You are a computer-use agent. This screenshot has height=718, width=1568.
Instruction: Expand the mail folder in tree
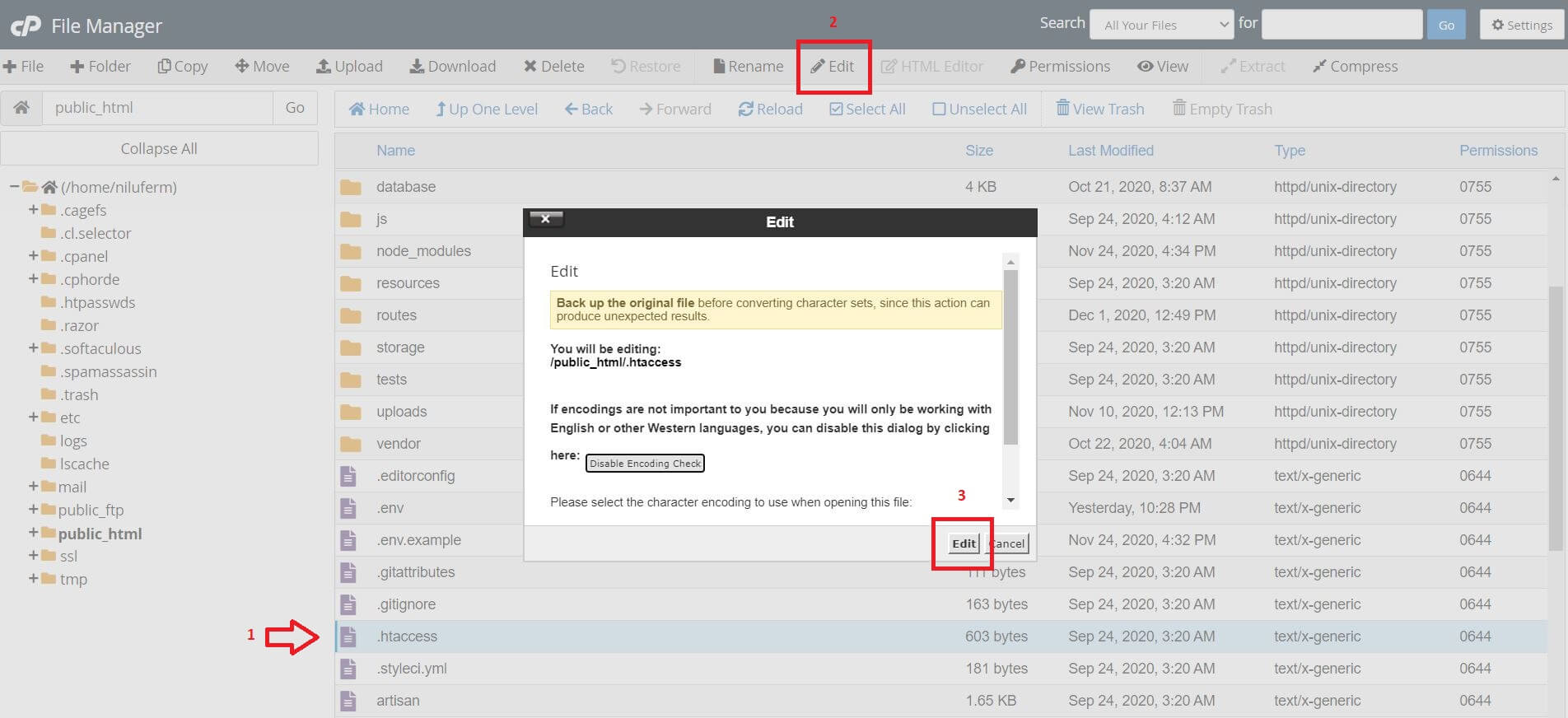point(33,487)
